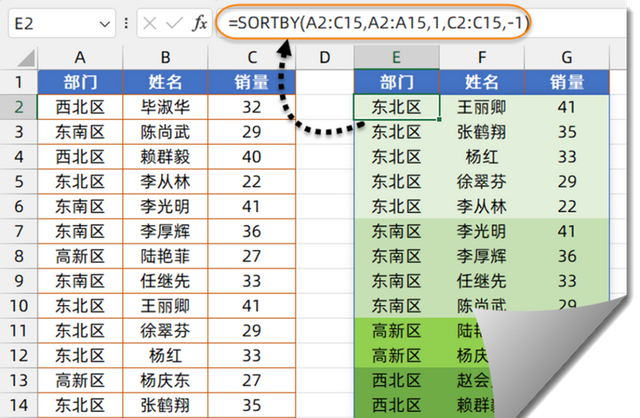Select column G header
The width and height of the screenshot is (640, 418).
[x=567, y=58]
